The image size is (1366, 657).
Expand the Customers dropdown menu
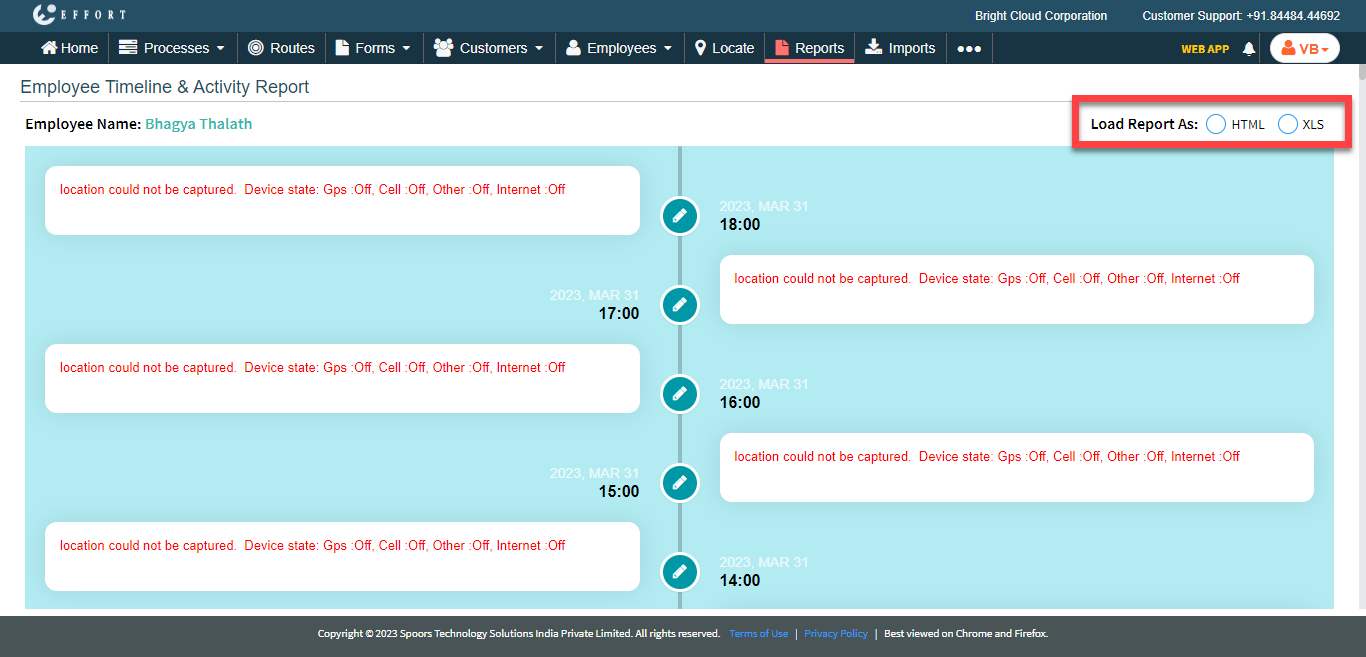point(489,48)
